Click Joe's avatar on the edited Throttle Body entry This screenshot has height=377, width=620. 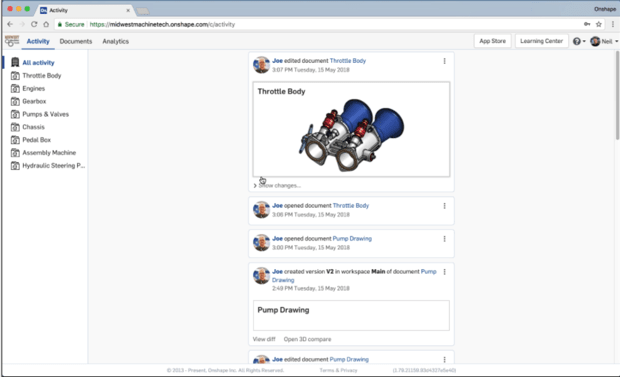click(x=261, y=65)
